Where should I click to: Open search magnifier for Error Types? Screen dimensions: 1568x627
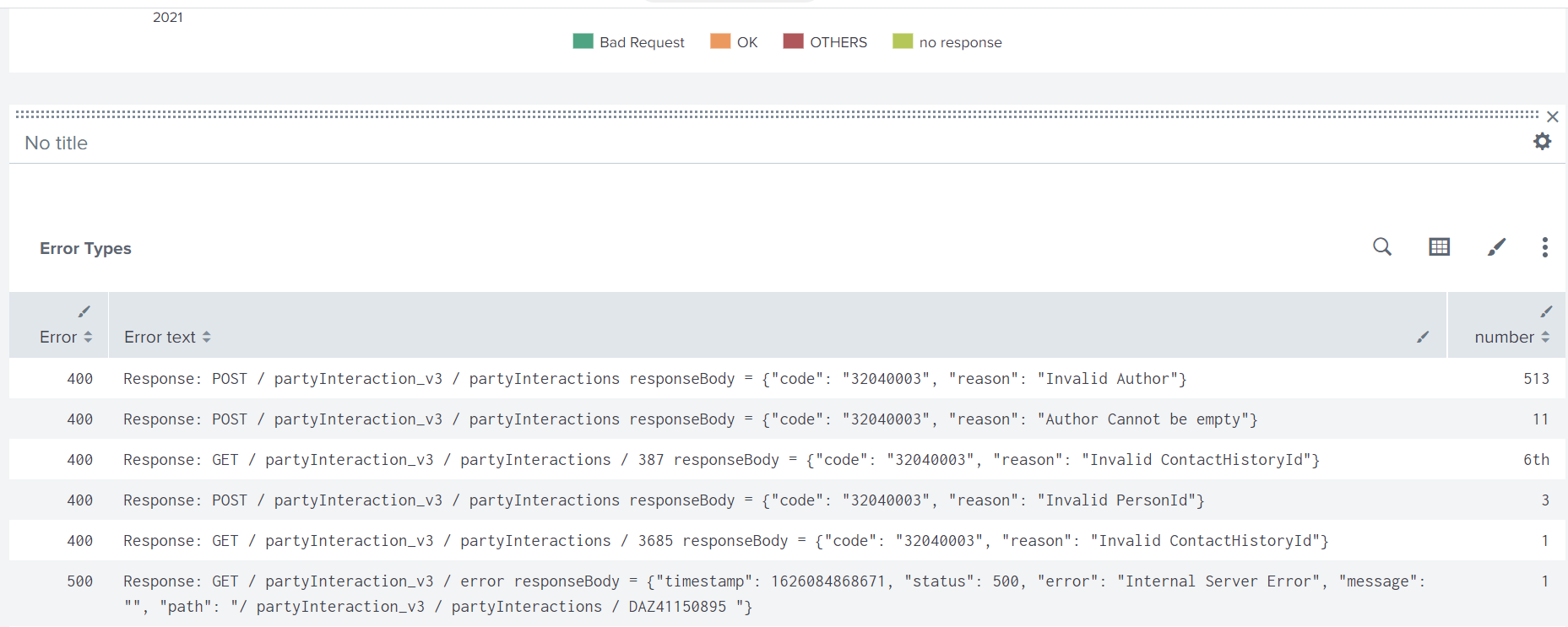(1382, 246)
